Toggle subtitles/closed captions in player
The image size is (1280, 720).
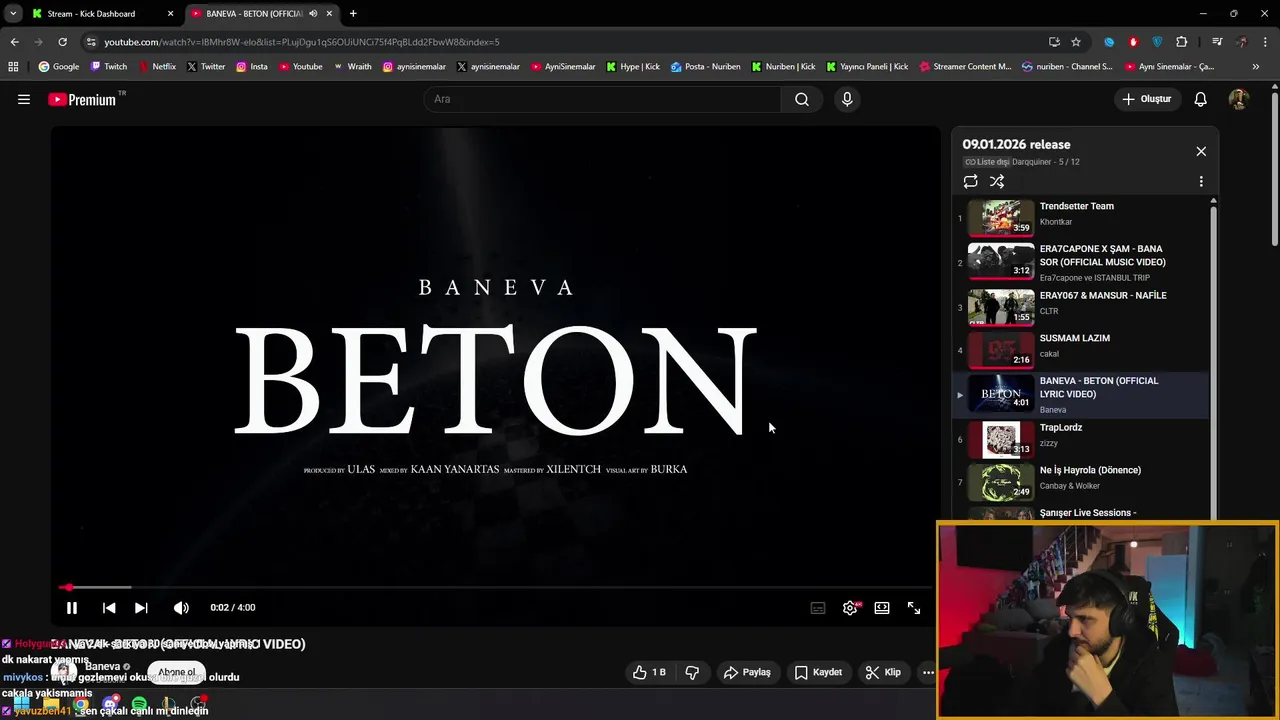[x=818, y=607]
